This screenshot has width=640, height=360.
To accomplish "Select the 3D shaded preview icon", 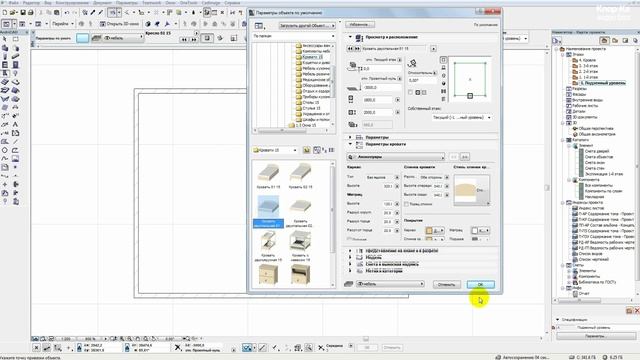I will click(443, 84).
